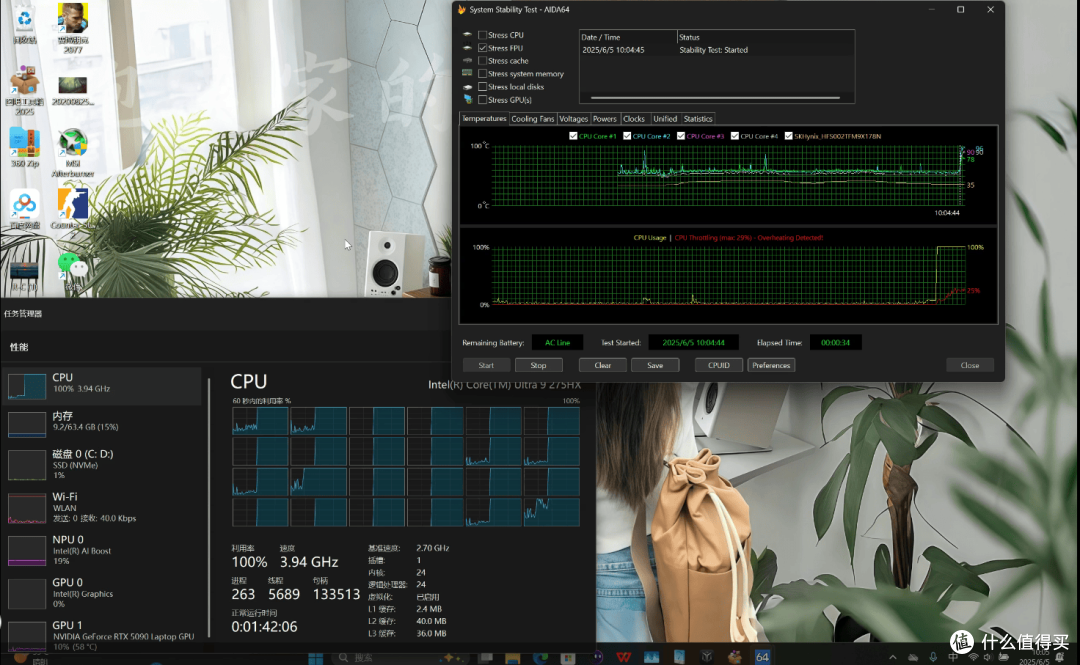Open the WeChat desktop shortcut
This screenshot has width=1080, height=665.
tap(72, 270)
